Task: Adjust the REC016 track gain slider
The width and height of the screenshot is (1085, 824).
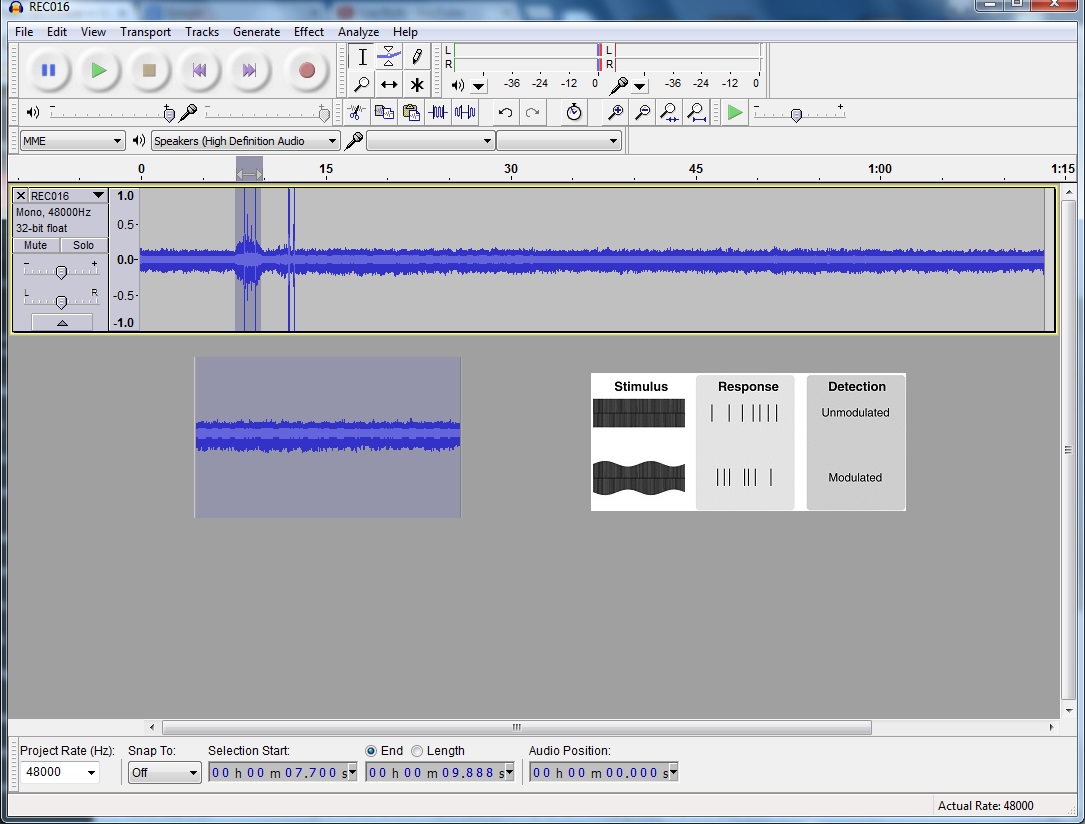Action: [x=61, y=272]
